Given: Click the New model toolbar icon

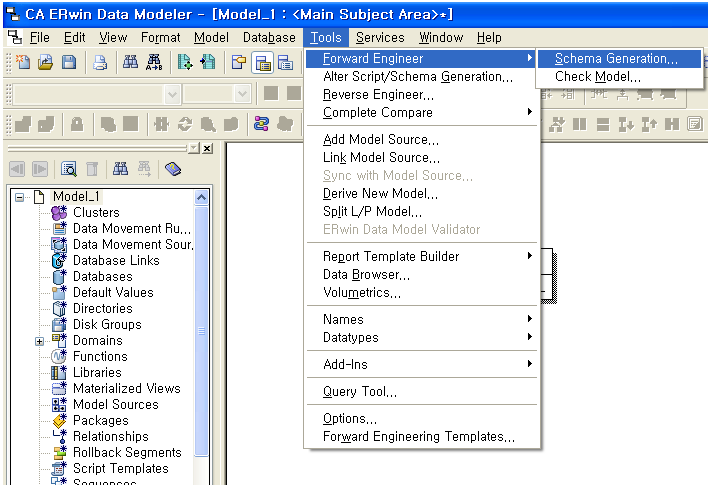Looking at the screenshot, I should coord(23,62).
